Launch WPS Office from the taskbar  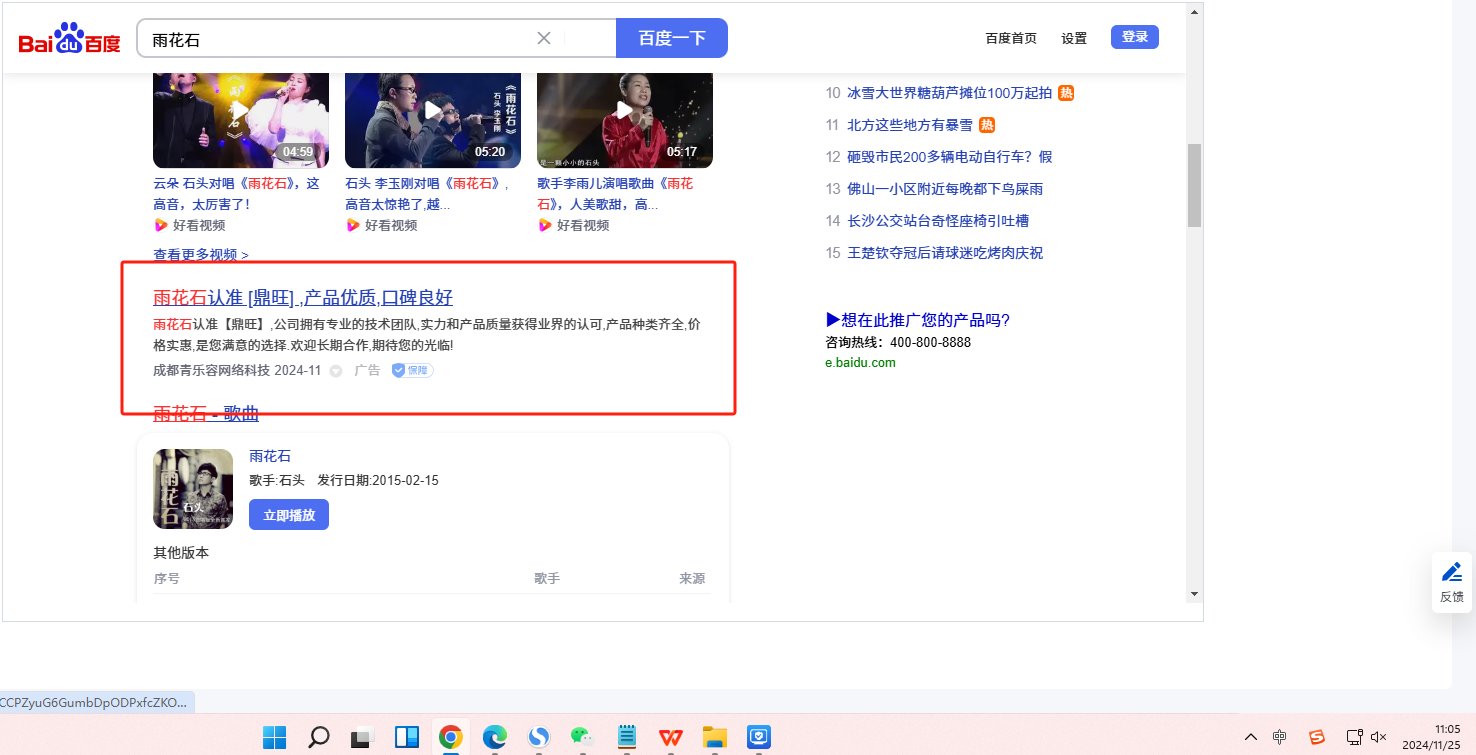(670, 737)
